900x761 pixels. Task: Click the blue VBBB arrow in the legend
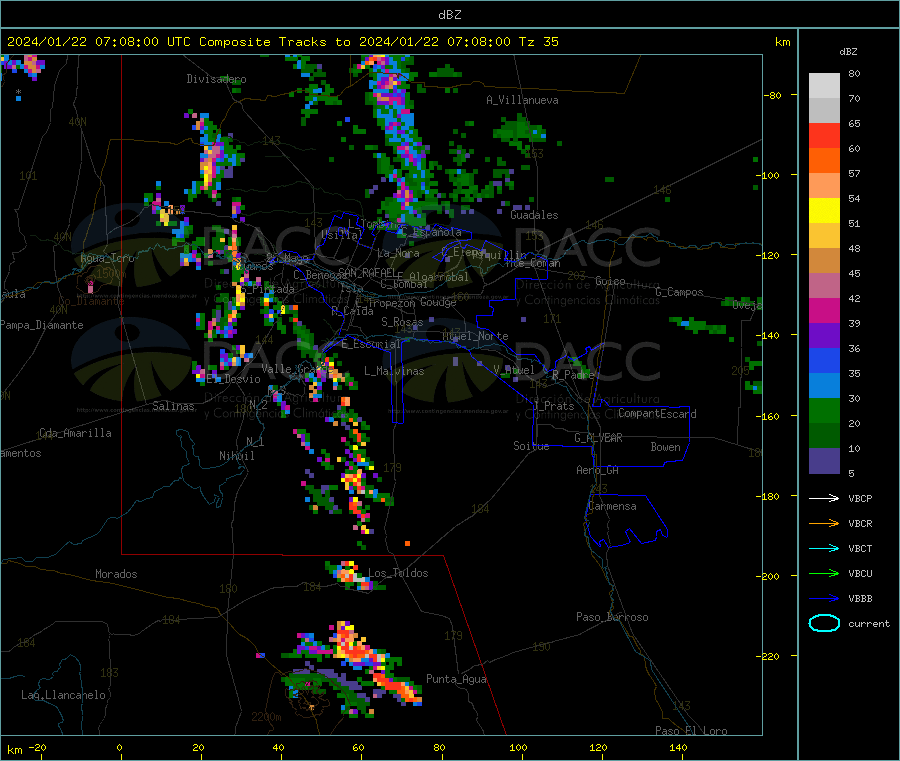(x=824, y=599)
